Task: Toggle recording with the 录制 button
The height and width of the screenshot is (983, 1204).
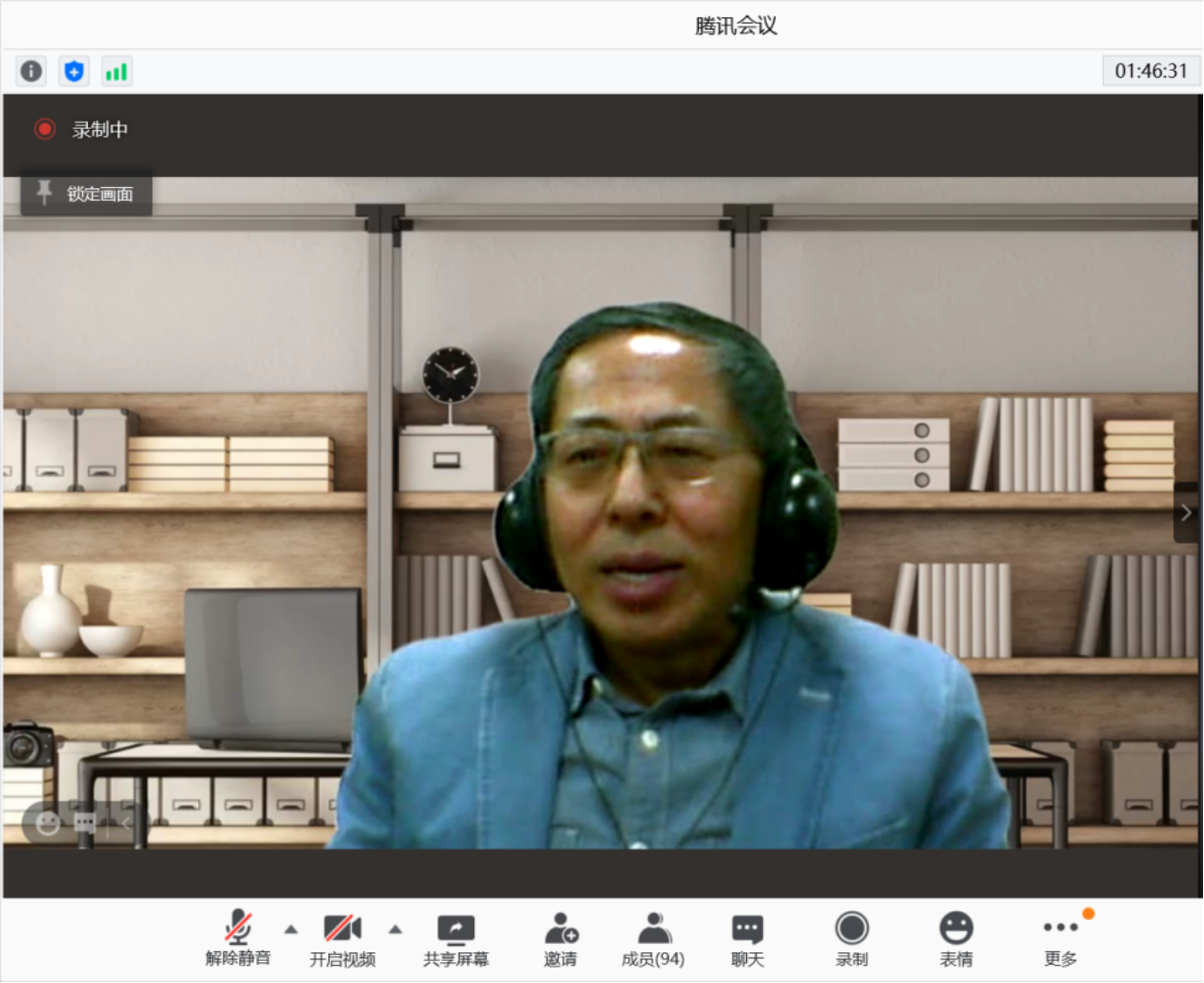Action: (x=851, y=939)
